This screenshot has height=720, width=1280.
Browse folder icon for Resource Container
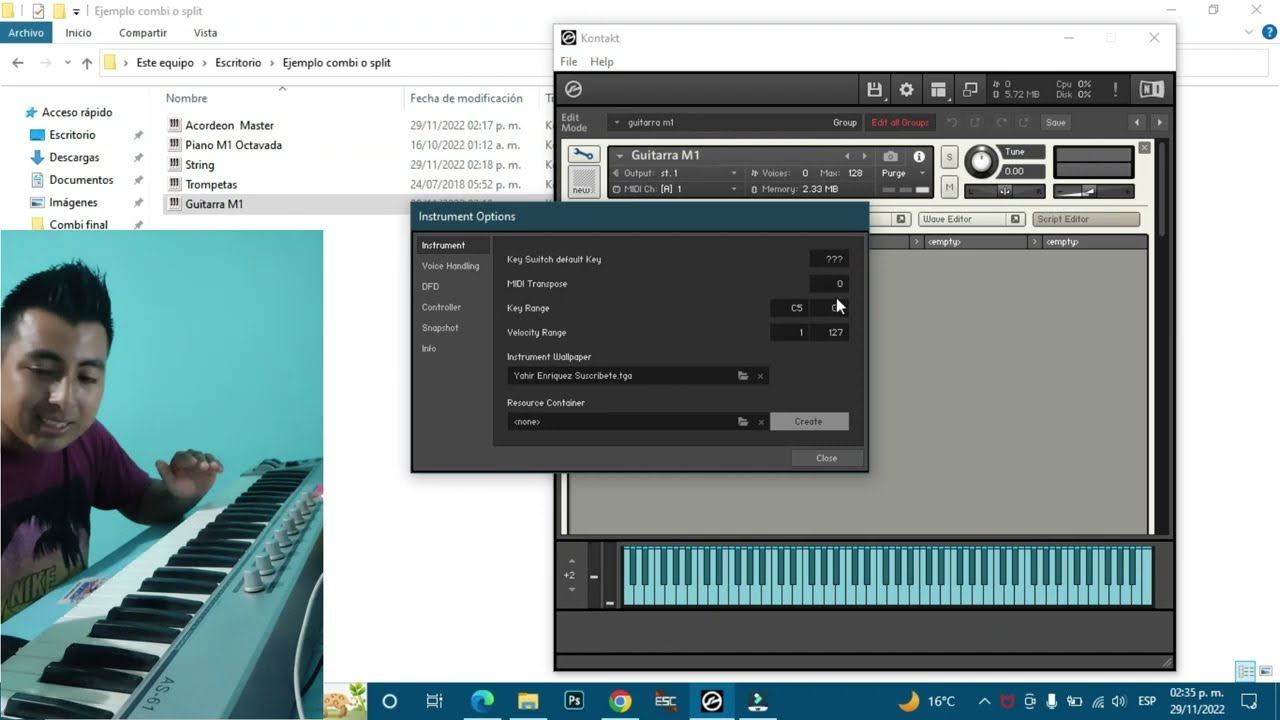(x=743, y=422)
